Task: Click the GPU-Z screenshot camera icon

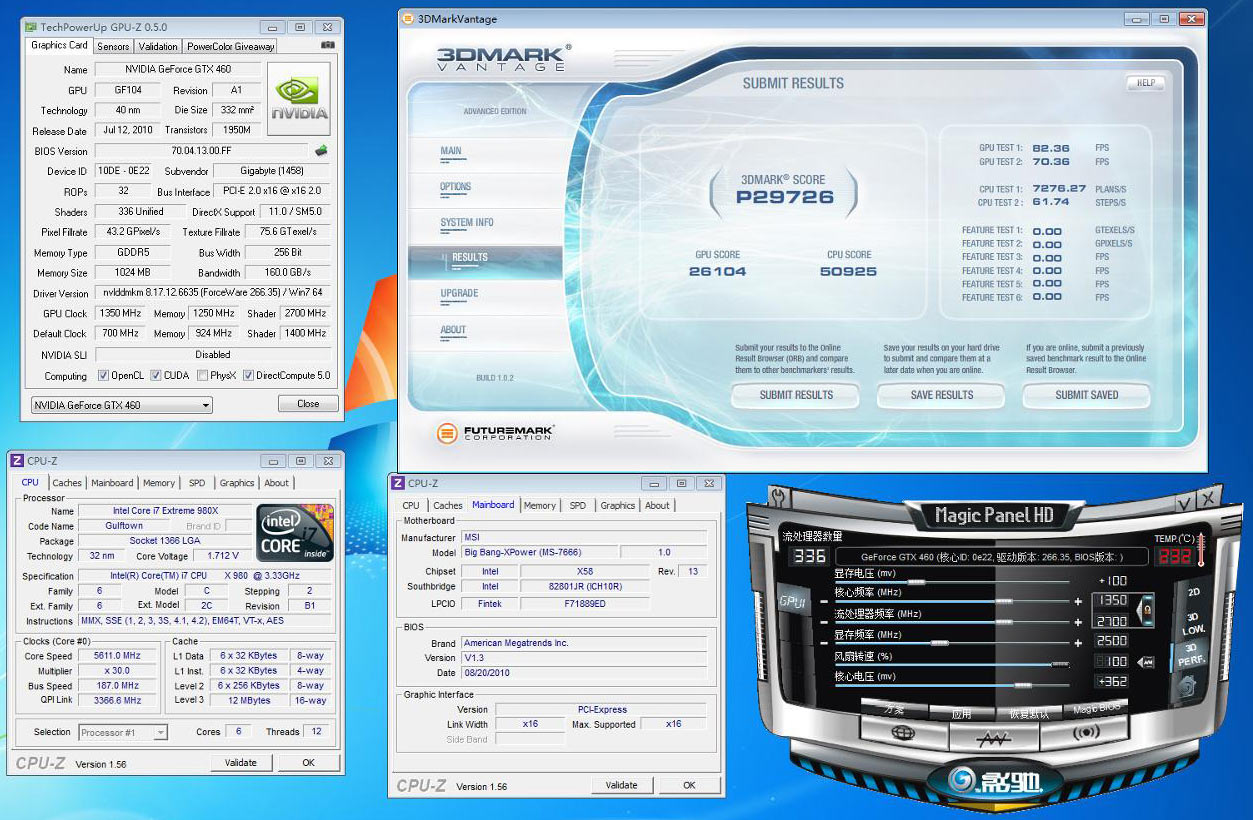Action: [328, 45]
